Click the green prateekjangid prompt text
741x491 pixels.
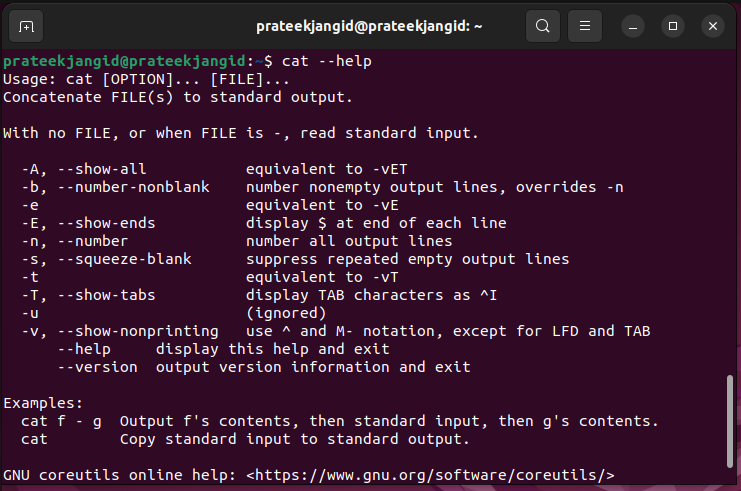[124, 61]
